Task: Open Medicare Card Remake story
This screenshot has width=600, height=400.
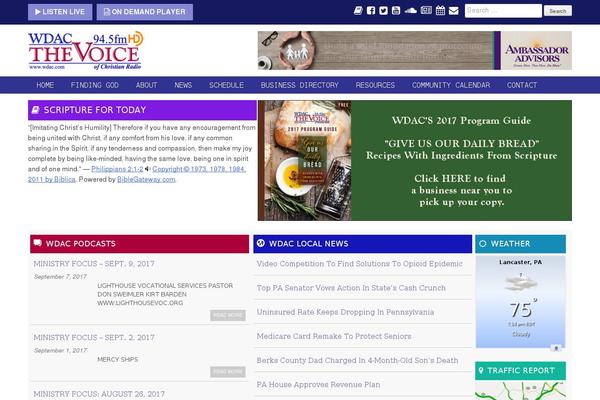Action: [x=334, y=336]
